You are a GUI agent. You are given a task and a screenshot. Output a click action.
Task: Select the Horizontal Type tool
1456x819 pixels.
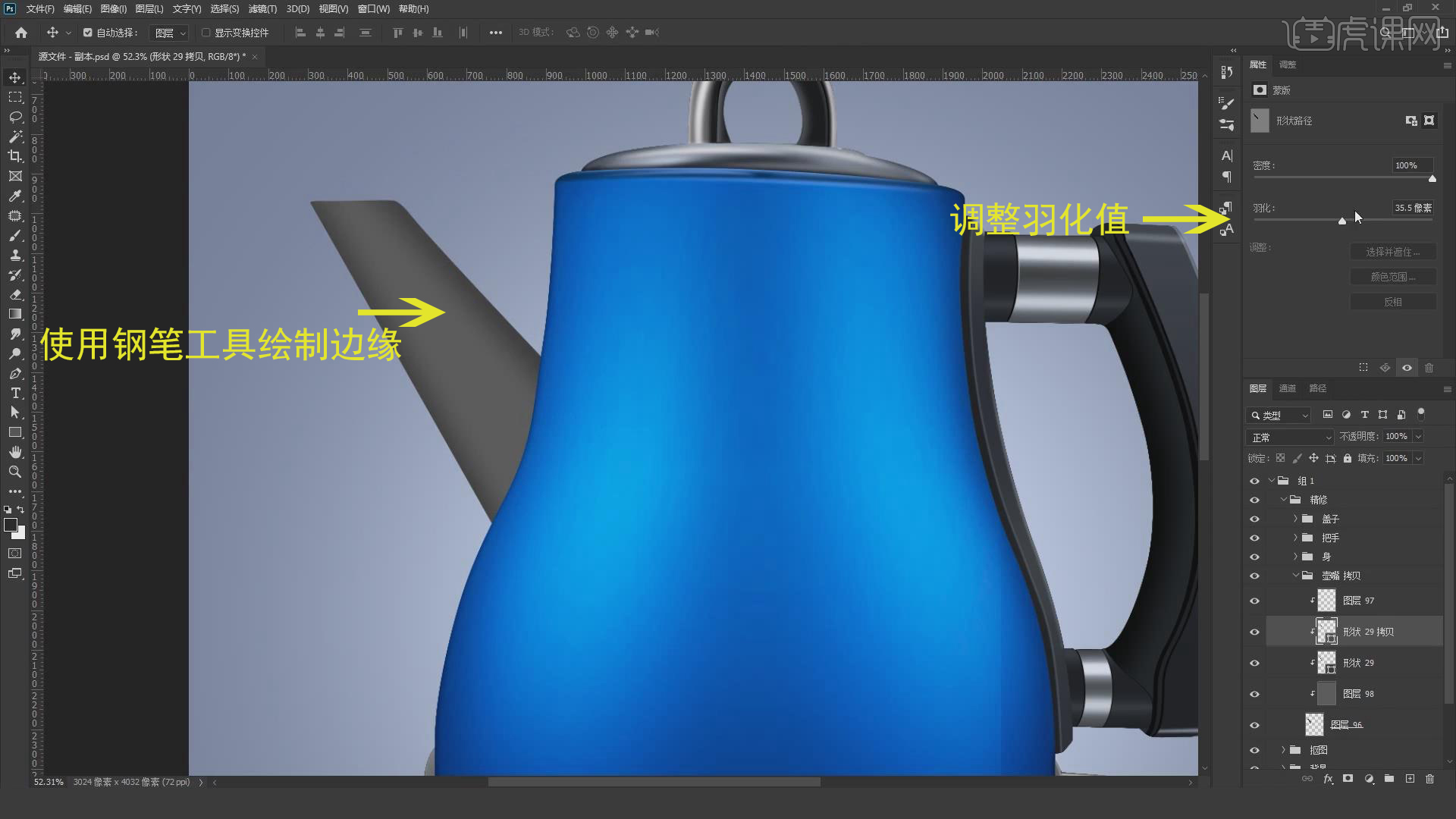click(15, 393)
